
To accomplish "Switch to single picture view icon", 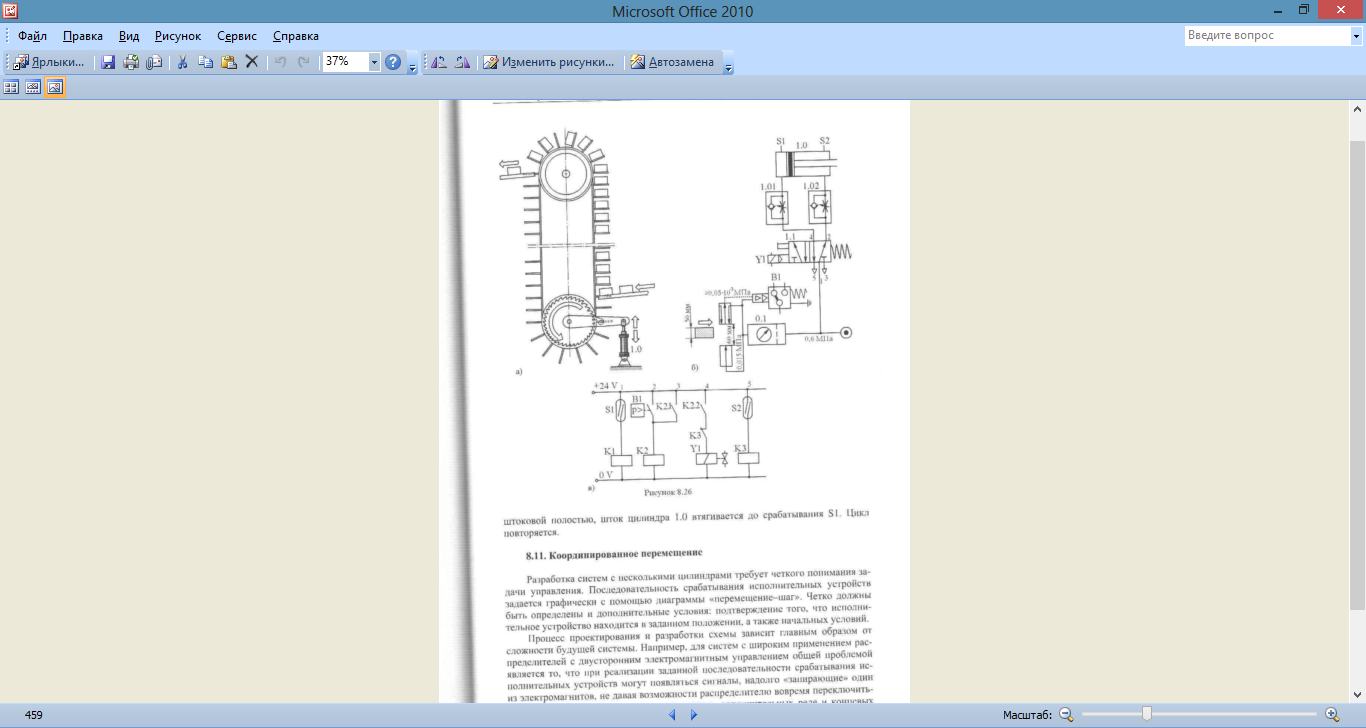I will coord(55,87).
